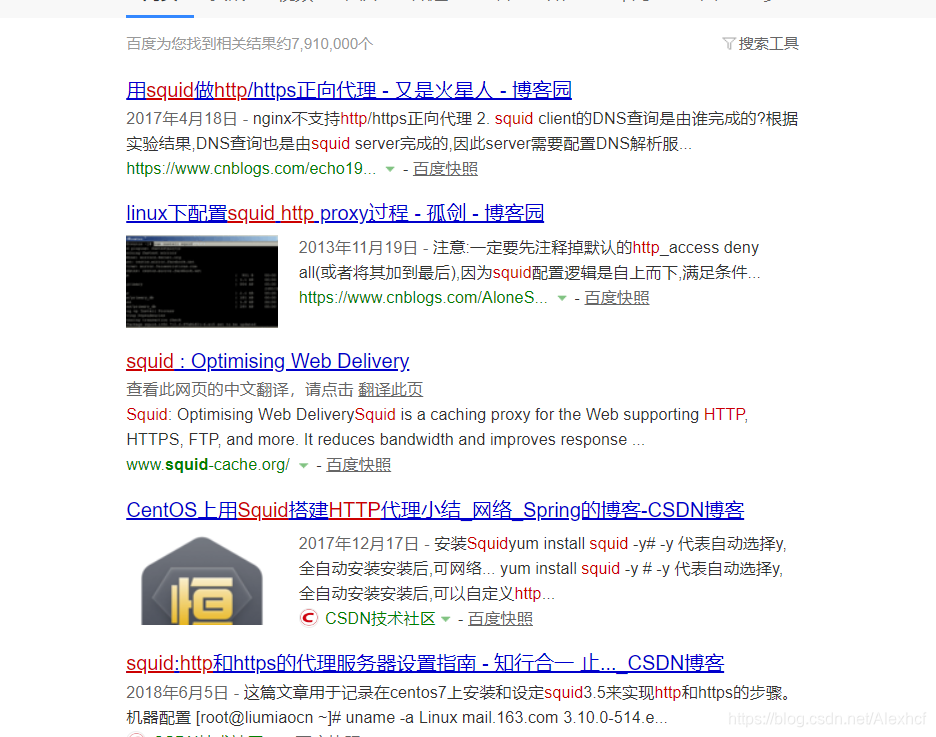
Task: Expand the arrow next to cnblogs.com/echo19 URL
Action: 388,169
